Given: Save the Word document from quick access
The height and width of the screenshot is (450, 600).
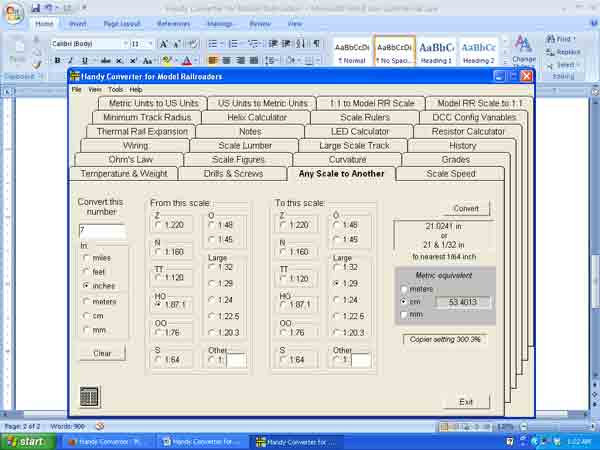Looking at the screenshot, I should 36,8.
